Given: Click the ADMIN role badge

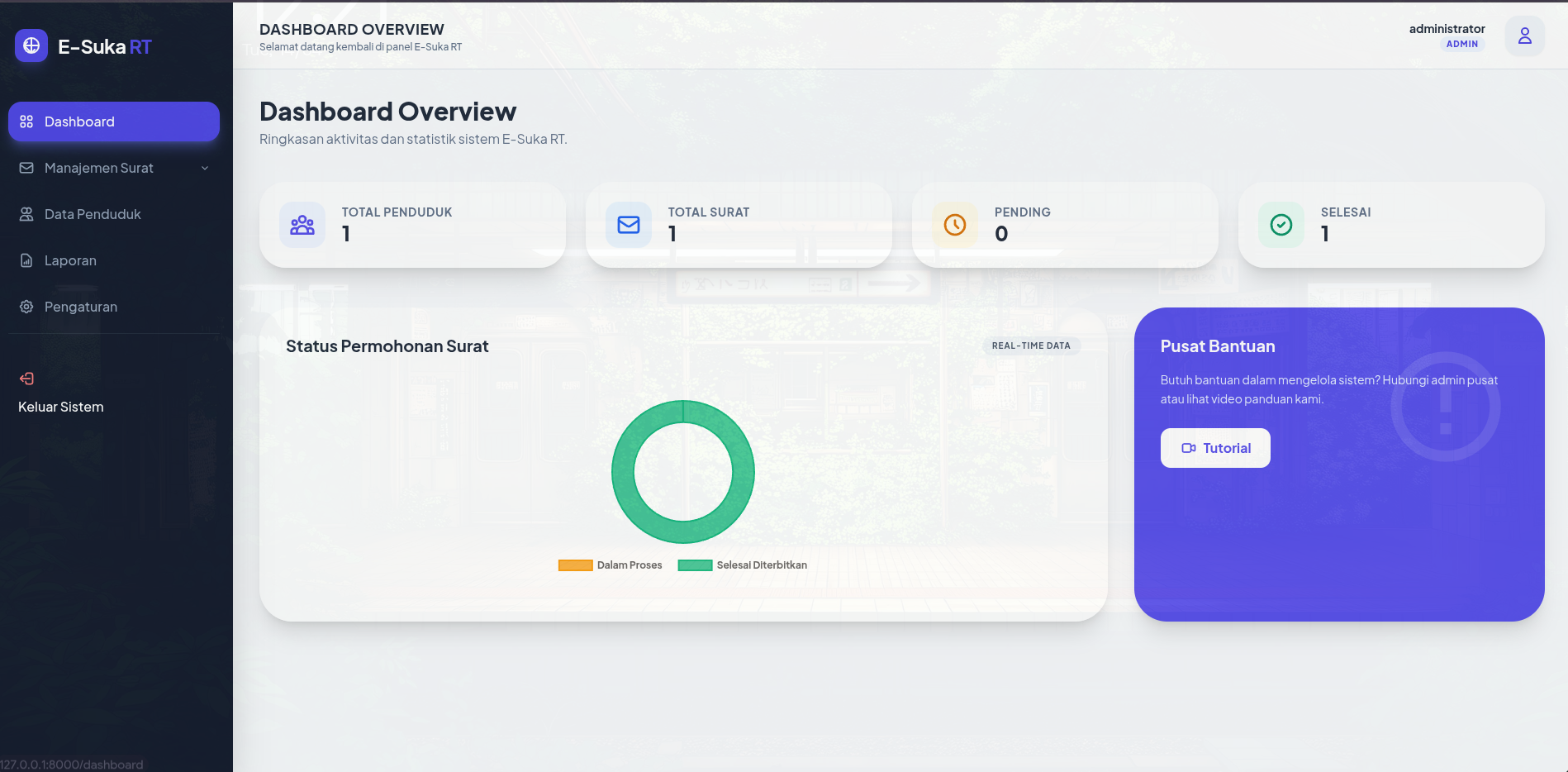Looking at the screenshot, I should (x=1463, y=44).
